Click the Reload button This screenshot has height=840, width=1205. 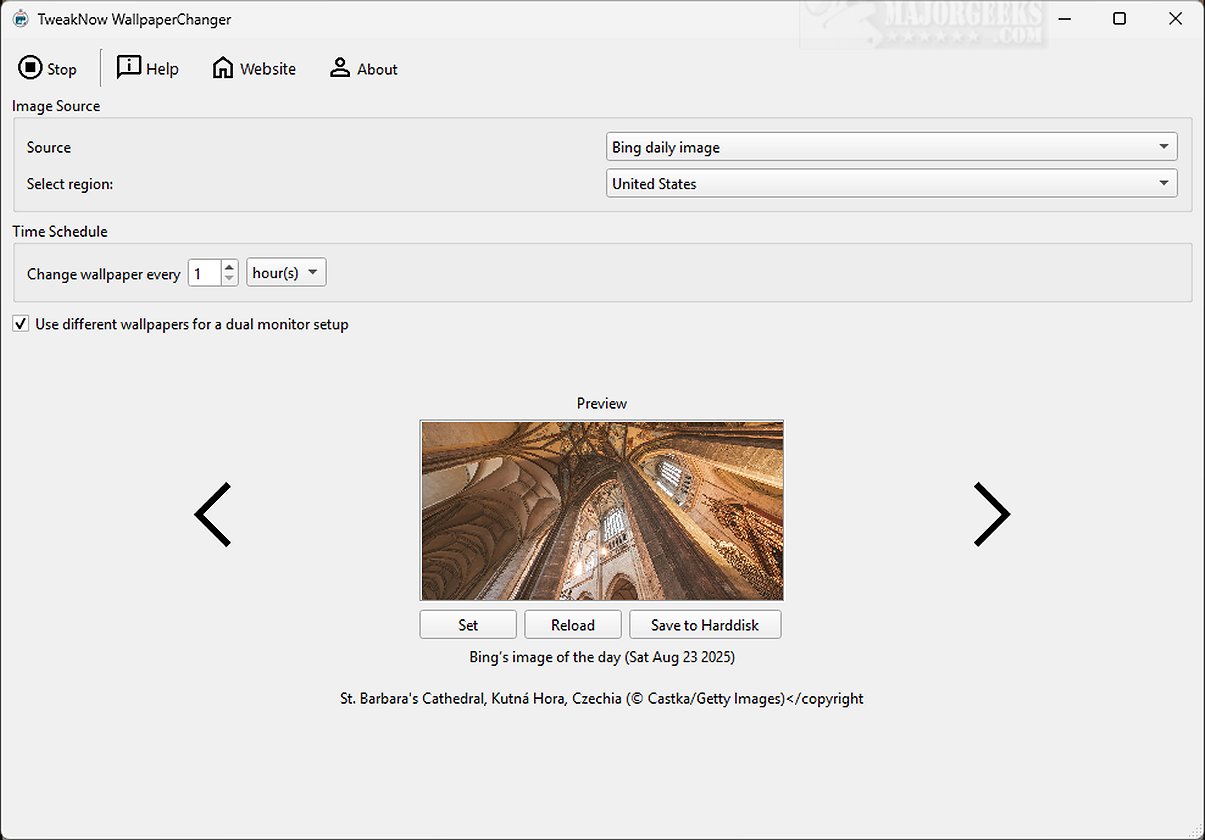(573, 625)
